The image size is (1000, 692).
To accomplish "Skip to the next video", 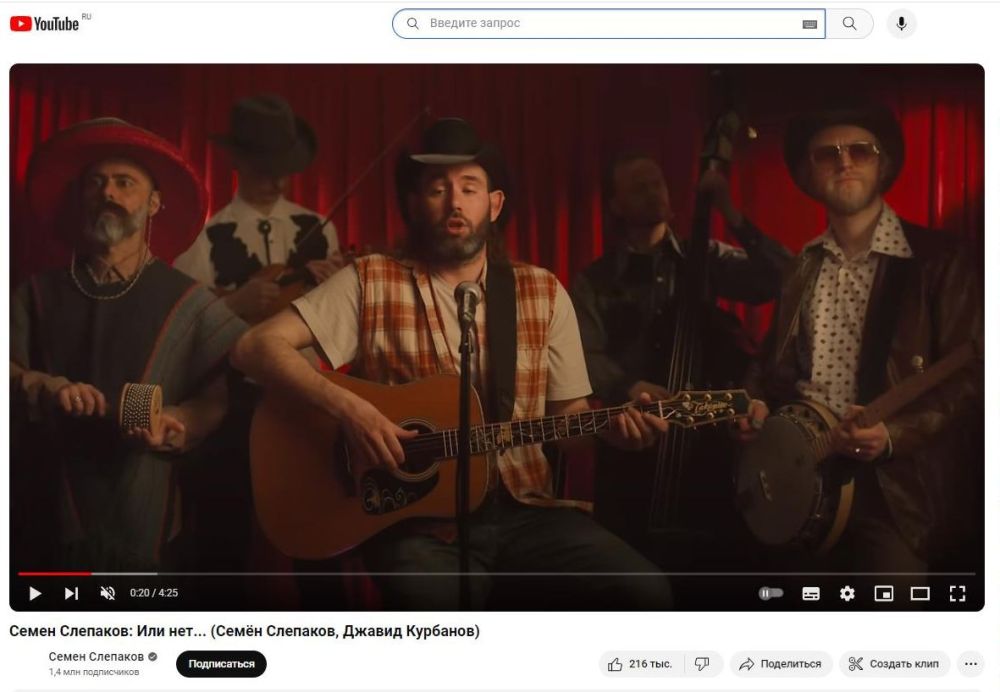I will pos(71,593).
